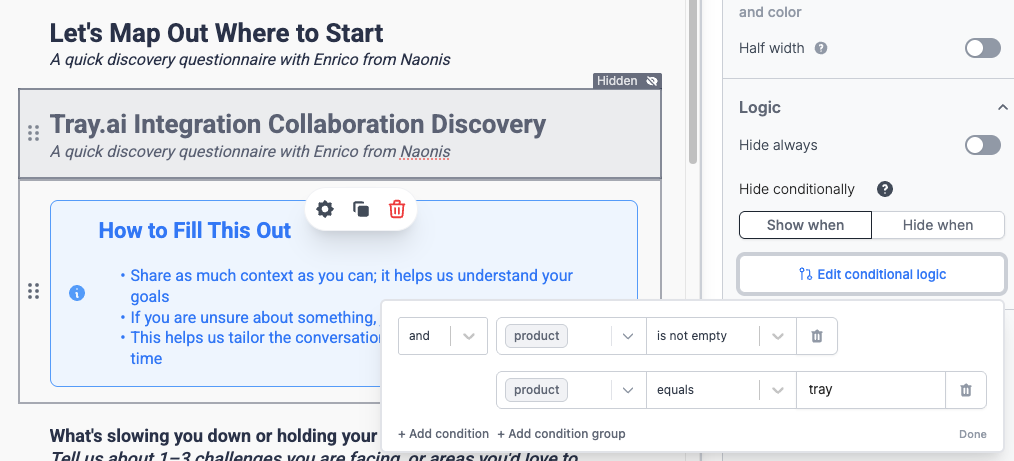The image size is (1014, 461).
Task: Delete the 'equals tray' condition
Action: (x=965, y=390)
